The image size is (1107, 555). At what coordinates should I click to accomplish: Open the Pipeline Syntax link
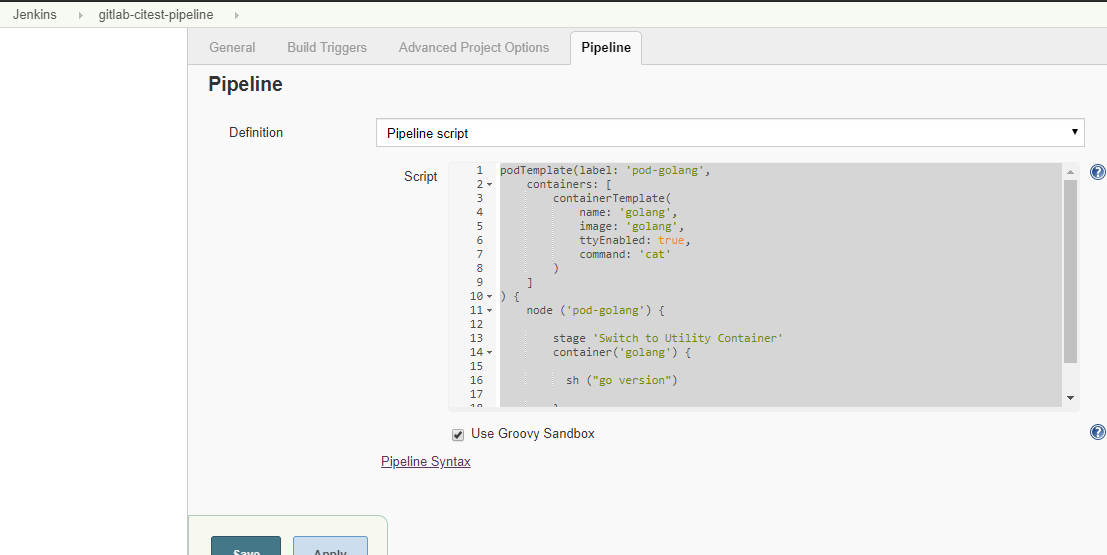tap(426, 461)
